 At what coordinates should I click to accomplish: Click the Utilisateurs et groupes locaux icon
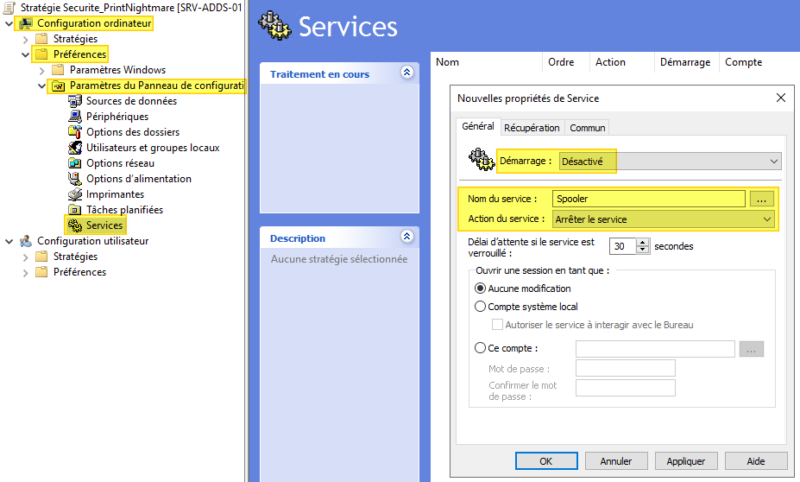point(75,147)
